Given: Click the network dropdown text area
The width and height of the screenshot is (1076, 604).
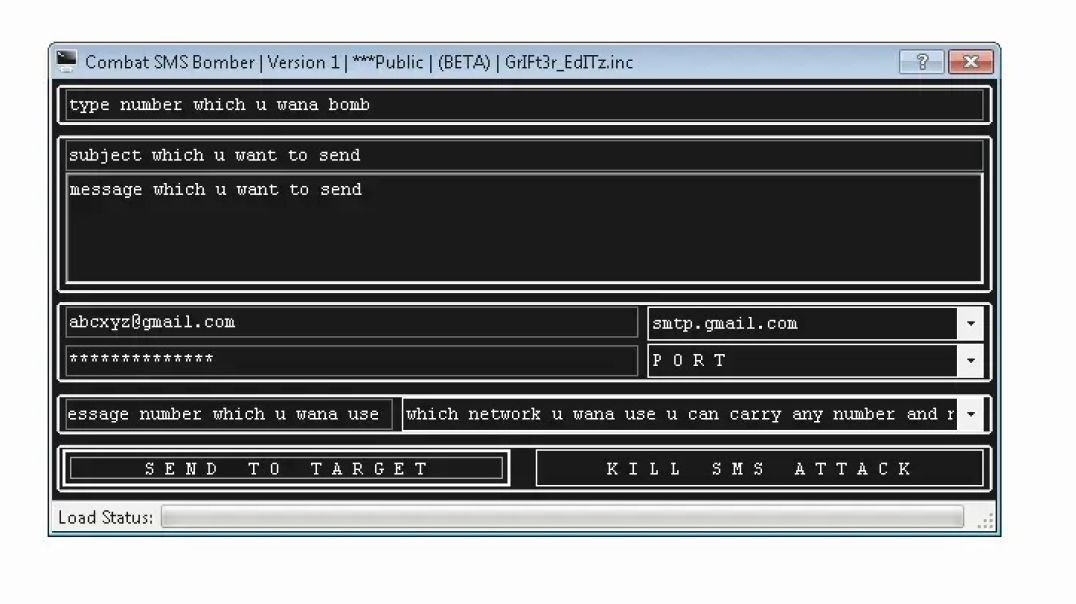Looking at the screenshot, I should click(x=680, y=414).
